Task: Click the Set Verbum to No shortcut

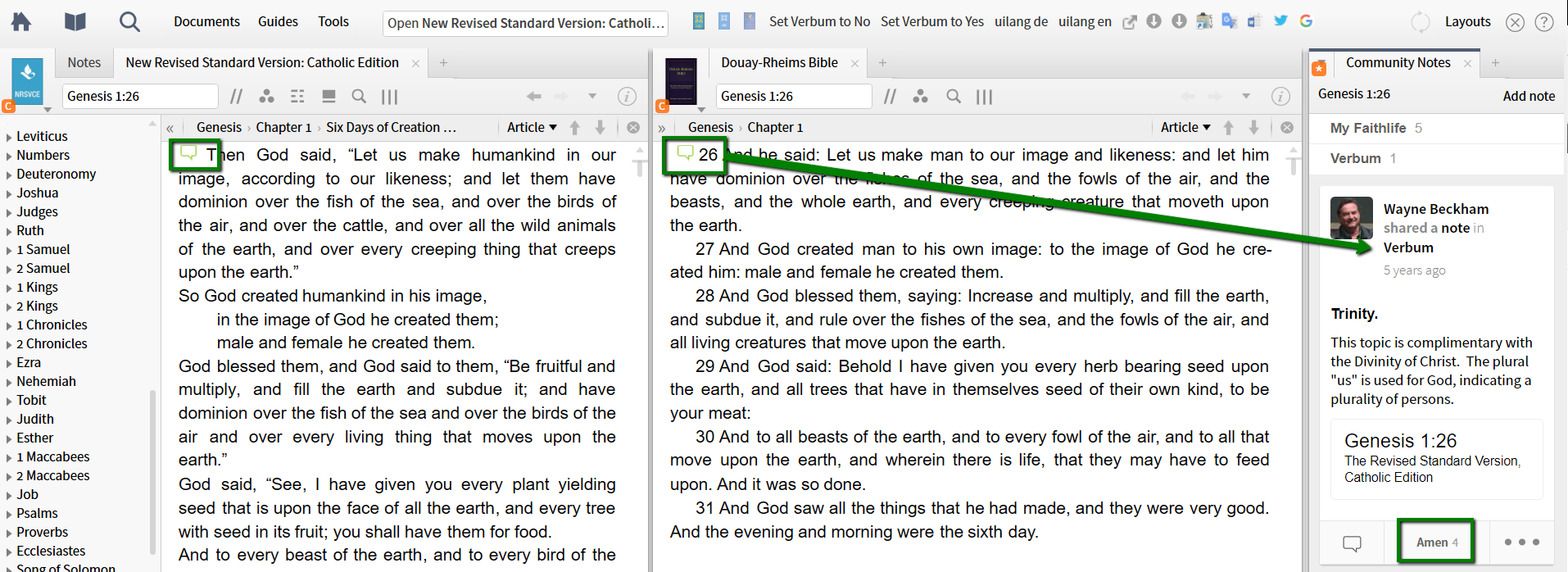Action: click(x=819, y=22)
